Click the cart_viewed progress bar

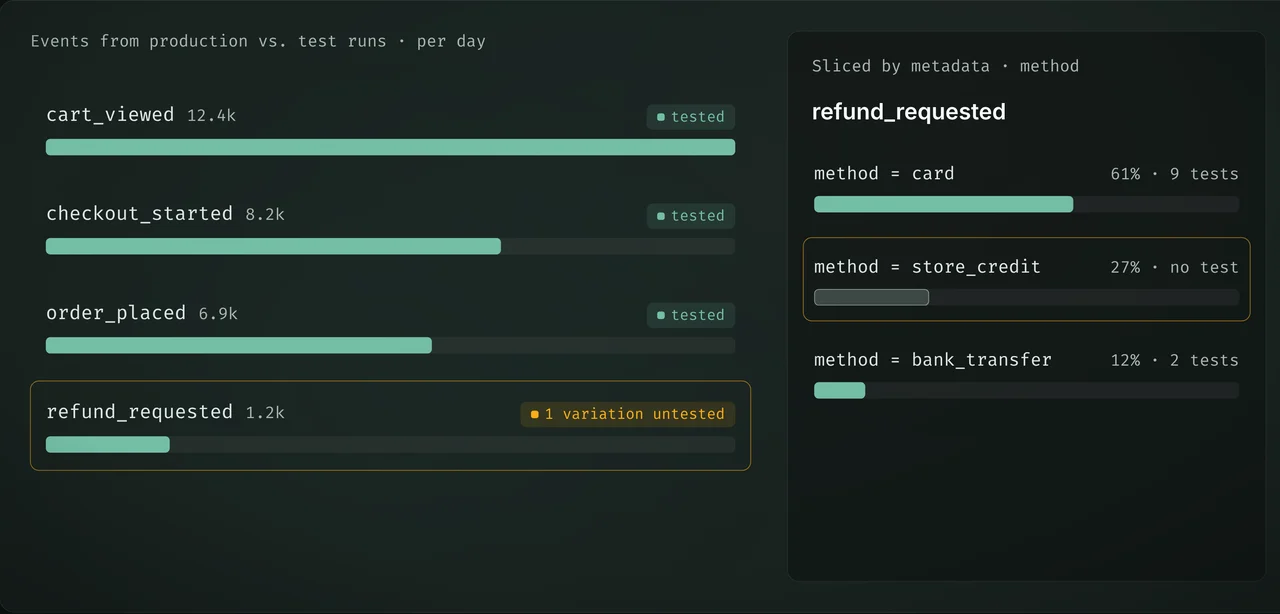pos(390,147)
